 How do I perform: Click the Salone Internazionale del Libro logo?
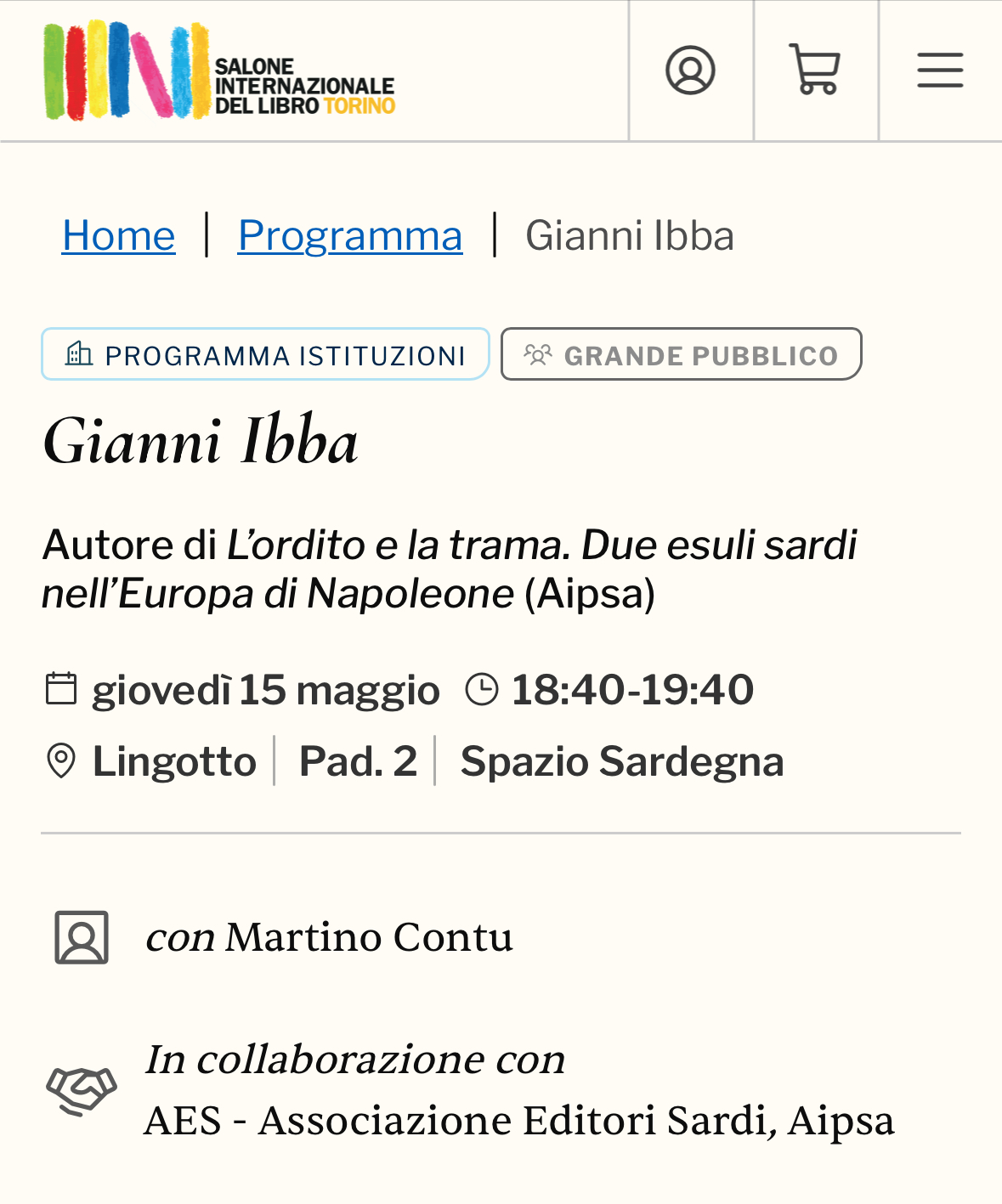220,70
